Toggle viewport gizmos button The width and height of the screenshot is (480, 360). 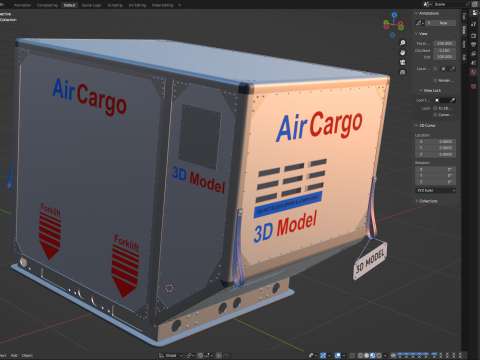pos(323,355)
